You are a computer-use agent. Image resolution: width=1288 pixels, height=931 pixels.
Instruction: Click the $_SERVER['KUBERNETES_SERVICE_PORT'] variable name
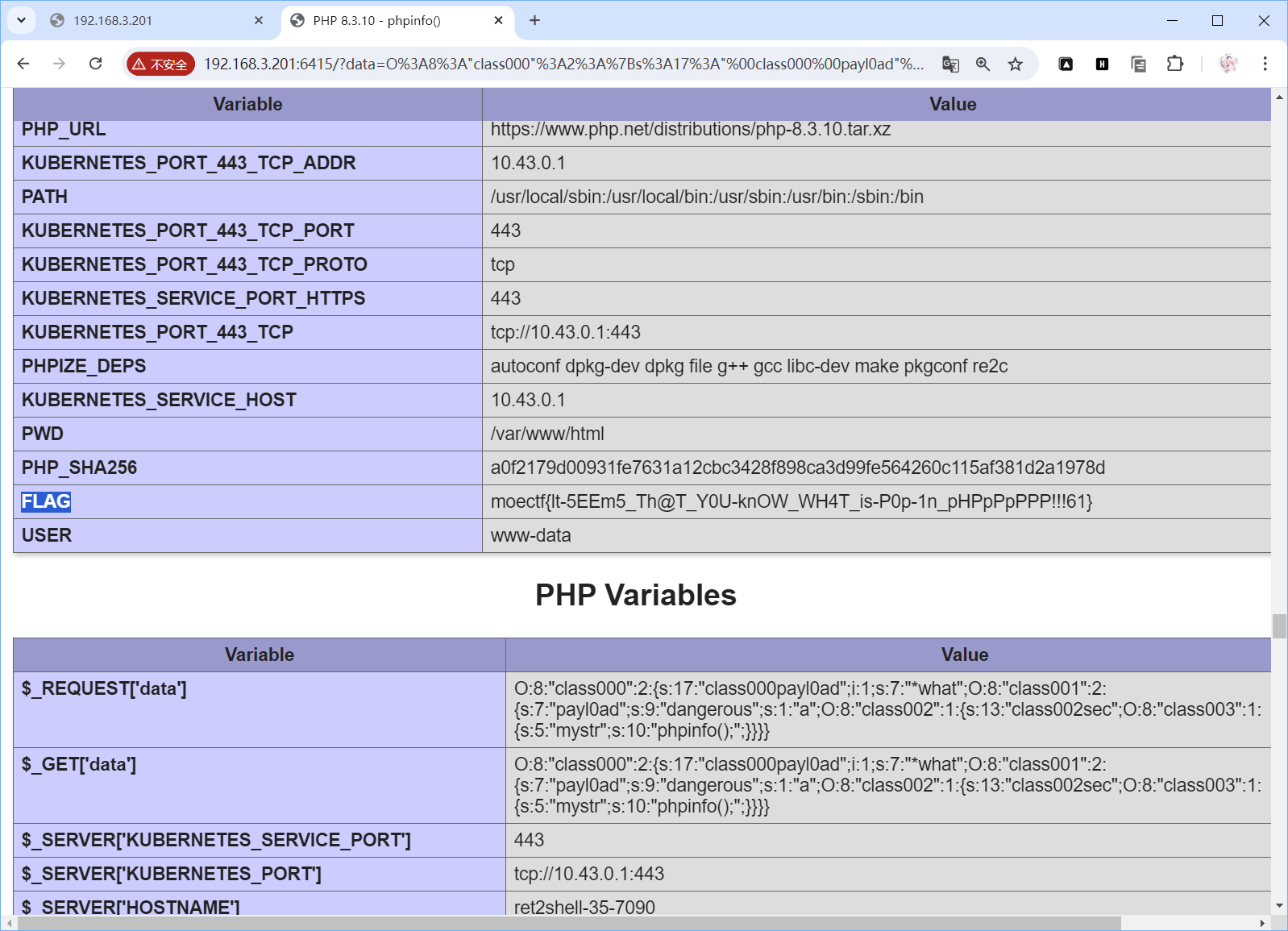(x=216, y=840)
